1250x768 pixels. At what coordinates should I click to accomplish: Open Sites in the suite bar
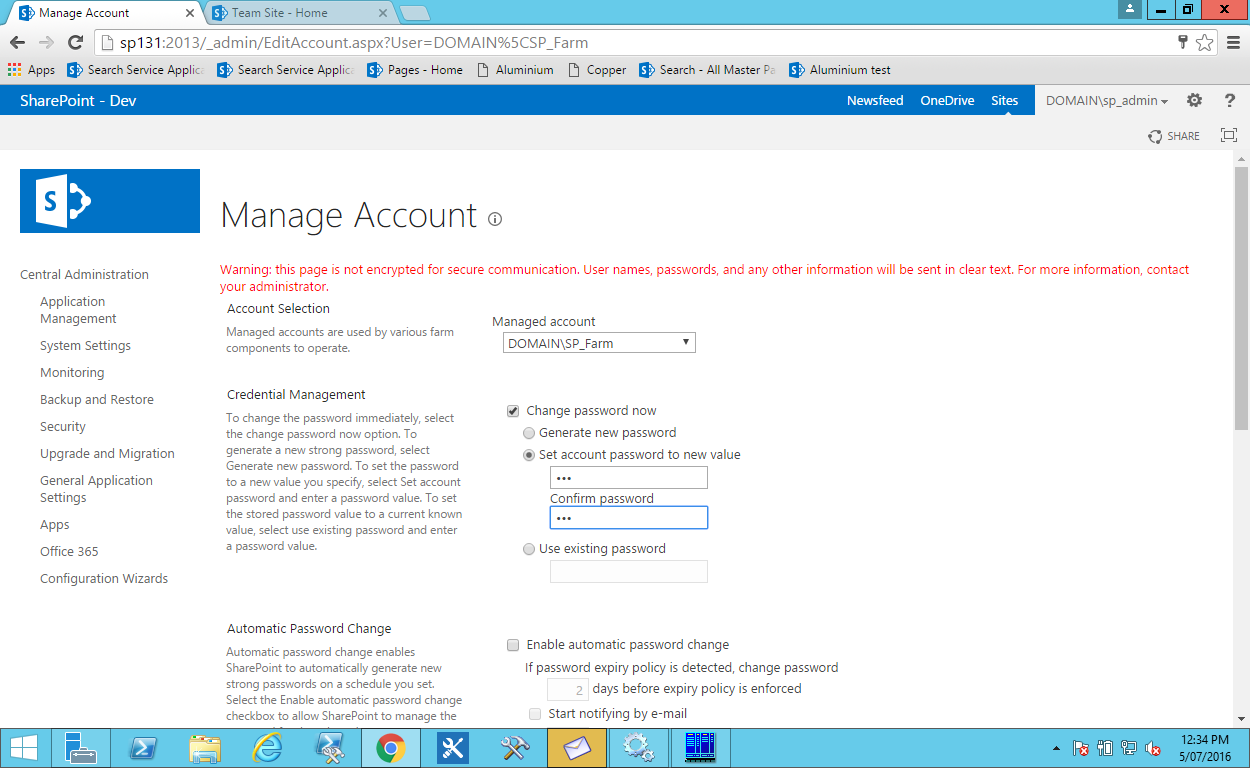(x=1005, y=100)
